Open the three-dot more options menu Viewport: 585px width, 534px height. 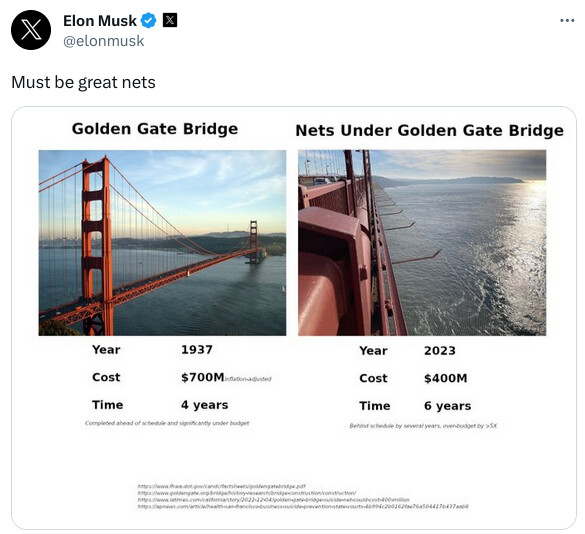[x=567, y=21]
